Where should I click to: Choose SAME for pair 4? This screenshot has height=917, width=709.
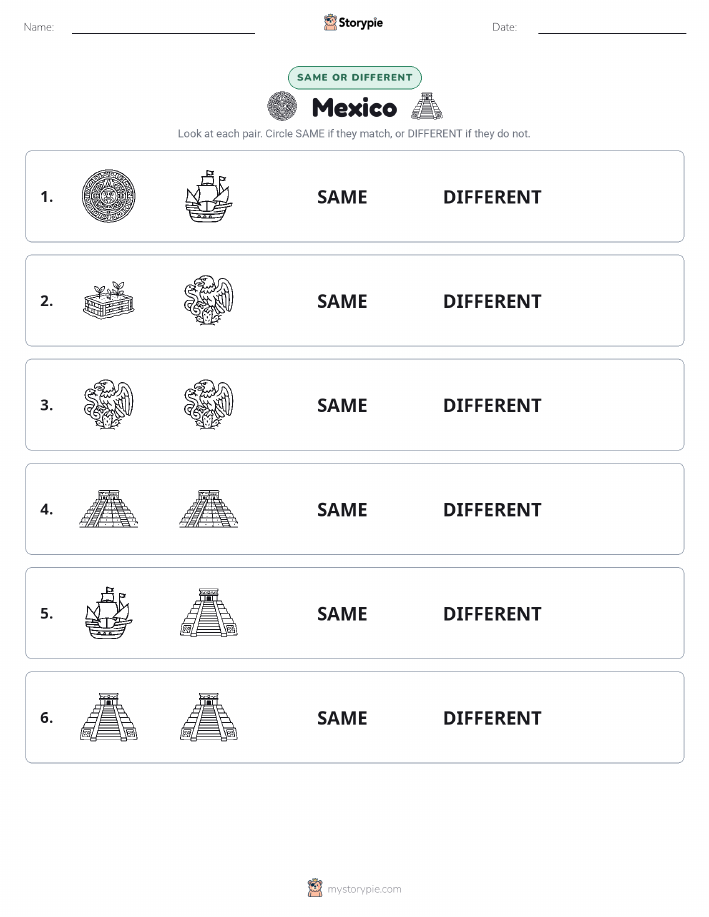coord(342,509)
